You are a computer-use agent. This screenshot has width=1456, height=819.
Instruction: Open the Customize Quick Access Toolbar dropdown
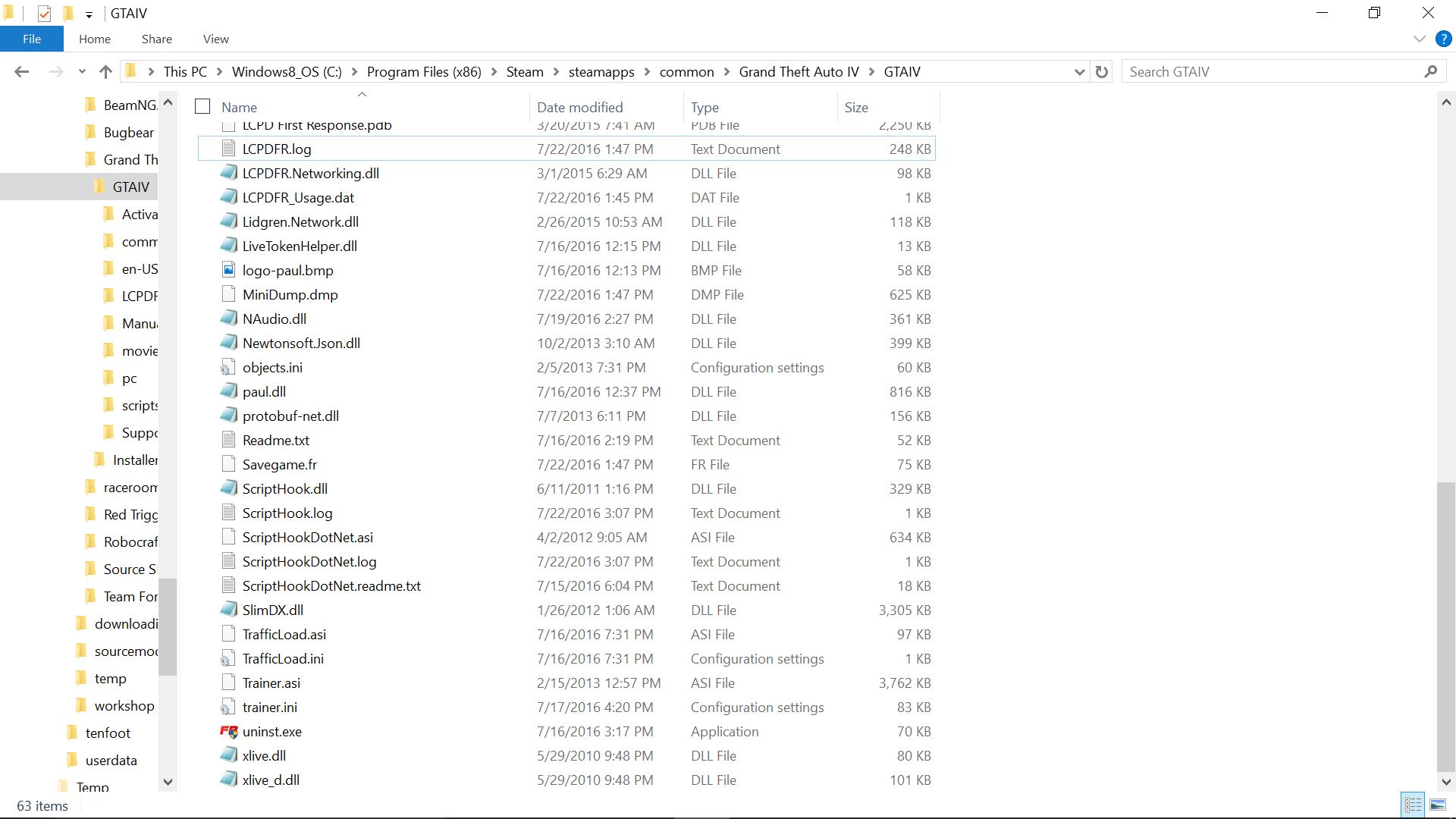coord(89,14)
